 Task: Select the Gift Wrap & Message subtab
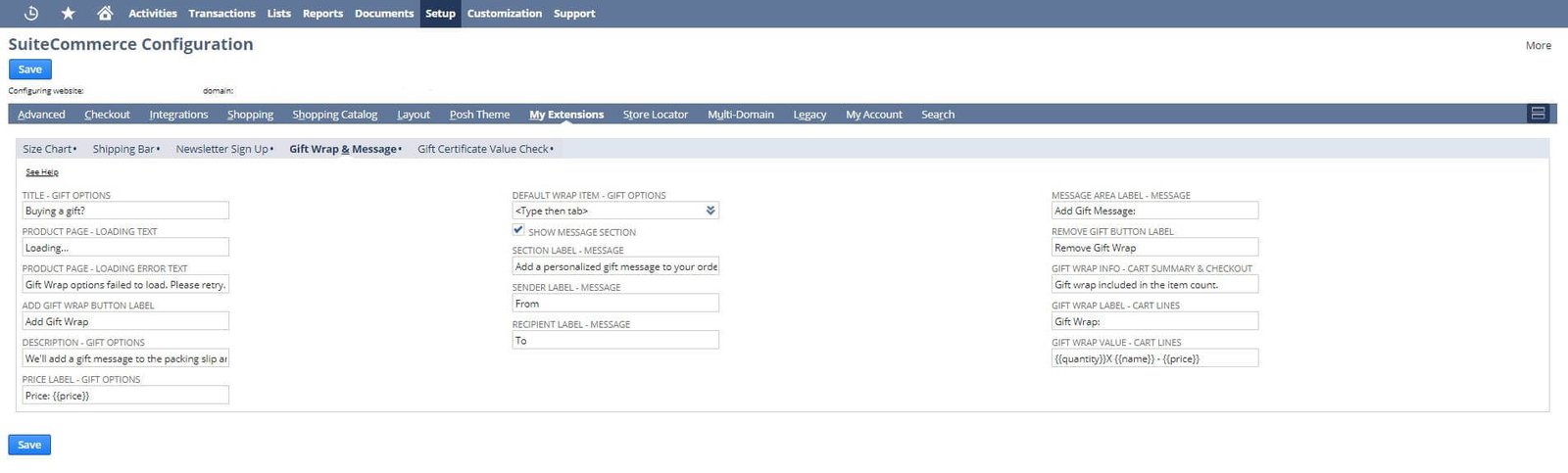345,149
